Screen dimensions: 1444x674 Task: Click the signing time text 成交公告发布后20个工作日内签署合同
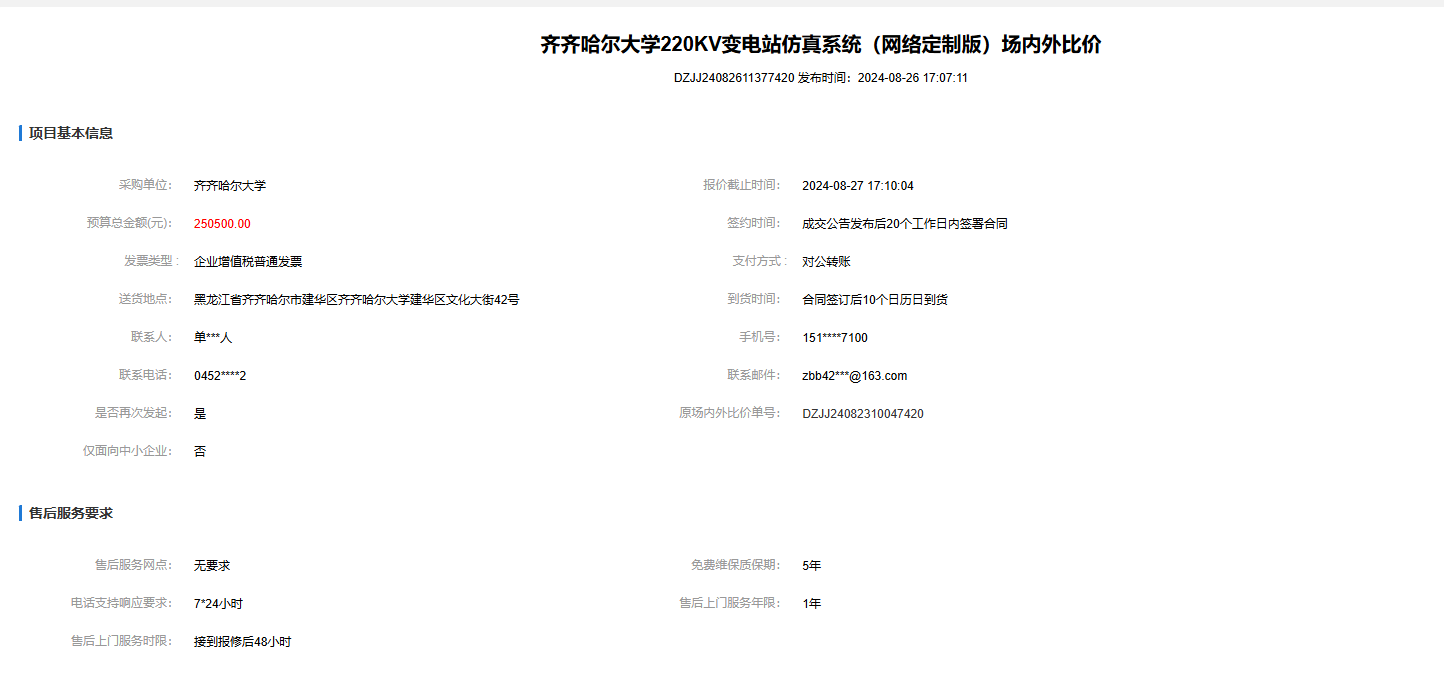(904, 224)
